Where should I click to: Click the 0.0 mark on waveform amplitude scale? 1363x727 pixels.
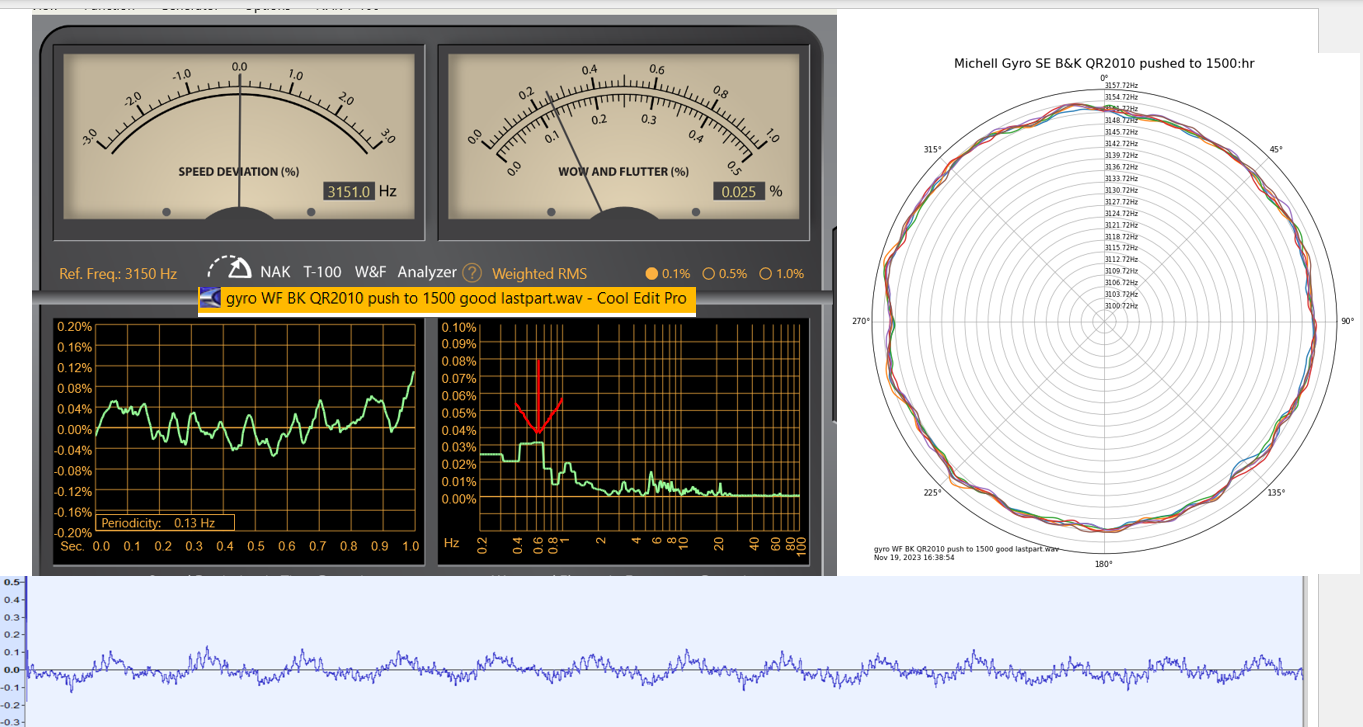point(12,669)
